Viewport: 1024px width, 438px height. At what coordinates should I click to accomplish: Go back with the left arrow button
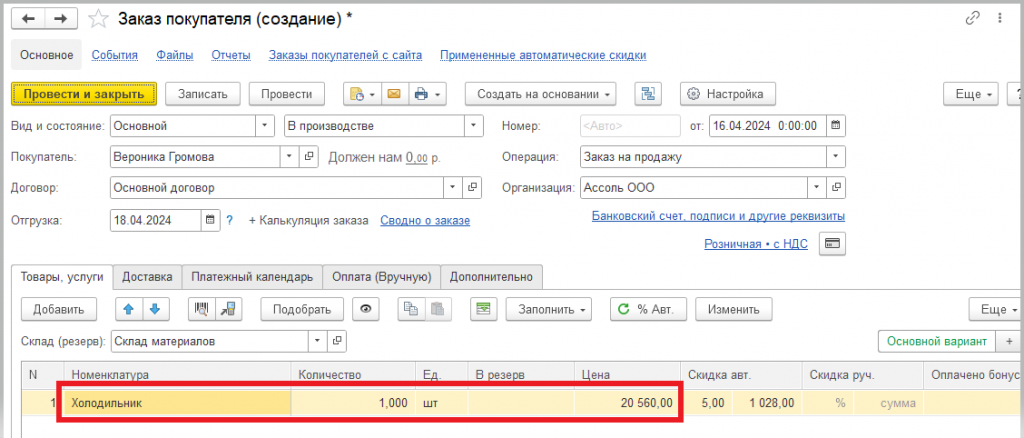[28, 19]
